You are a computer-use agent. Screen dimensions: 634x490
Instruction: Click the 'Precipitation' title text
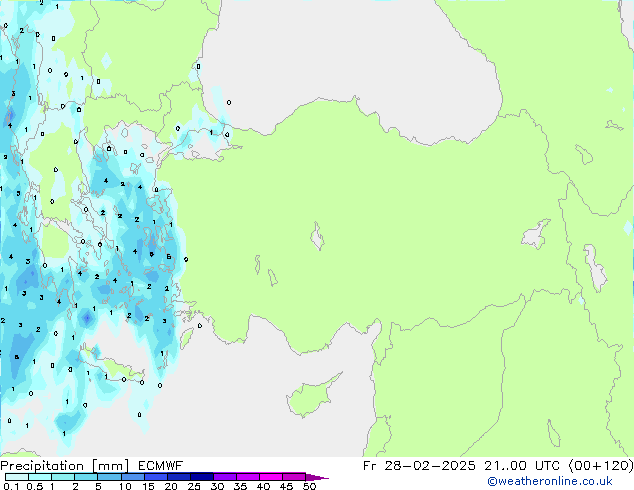click(42, 466)
